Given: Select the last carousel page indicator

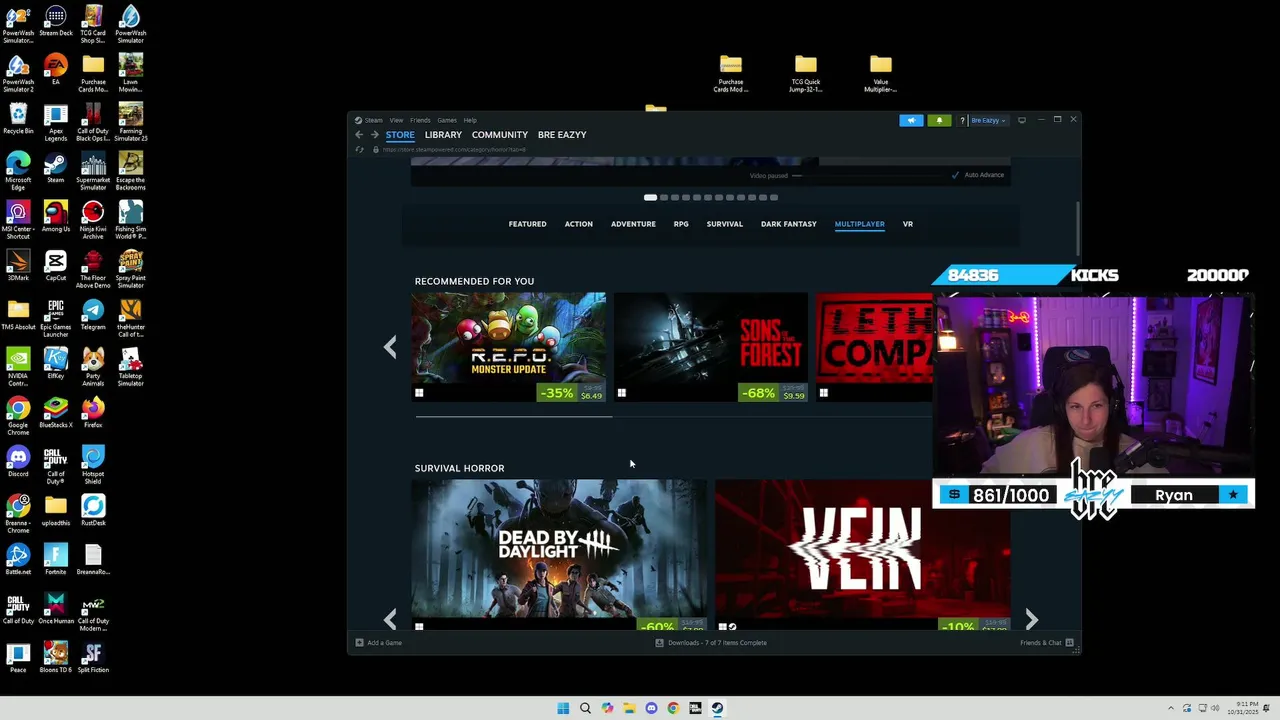Looking at the screenshot, I should (x=774, y=197).
